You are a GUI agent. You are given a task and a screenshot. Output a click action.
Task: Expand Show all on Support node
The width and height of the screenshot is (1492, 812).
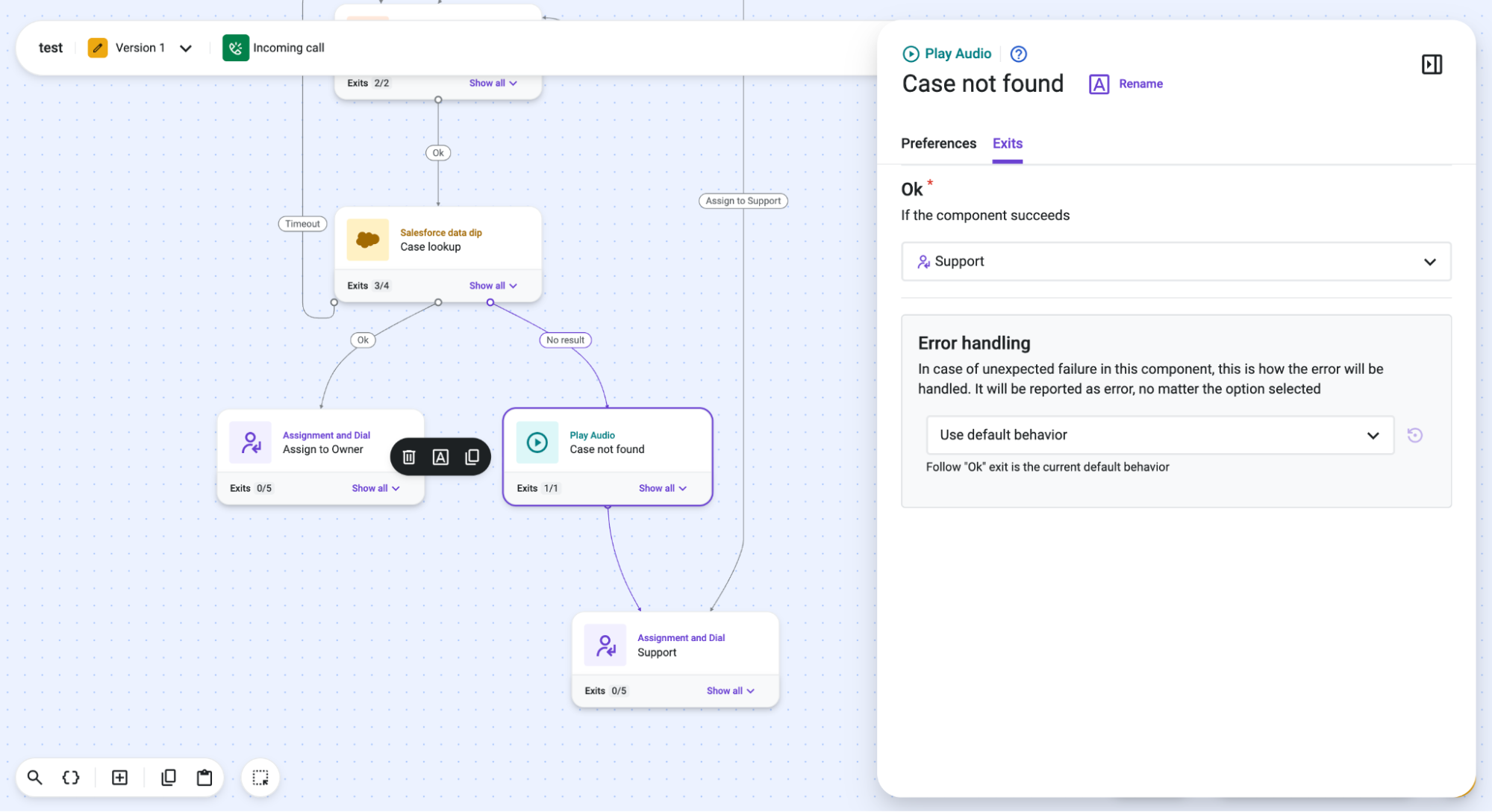[x=731, y=691]
